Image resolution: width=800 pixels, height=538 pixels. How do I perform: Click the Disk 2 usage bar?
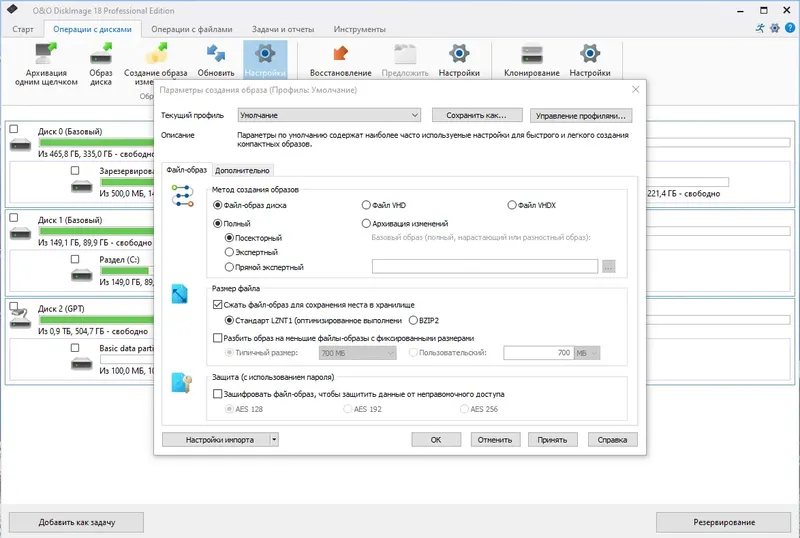[x=96, y=320]
